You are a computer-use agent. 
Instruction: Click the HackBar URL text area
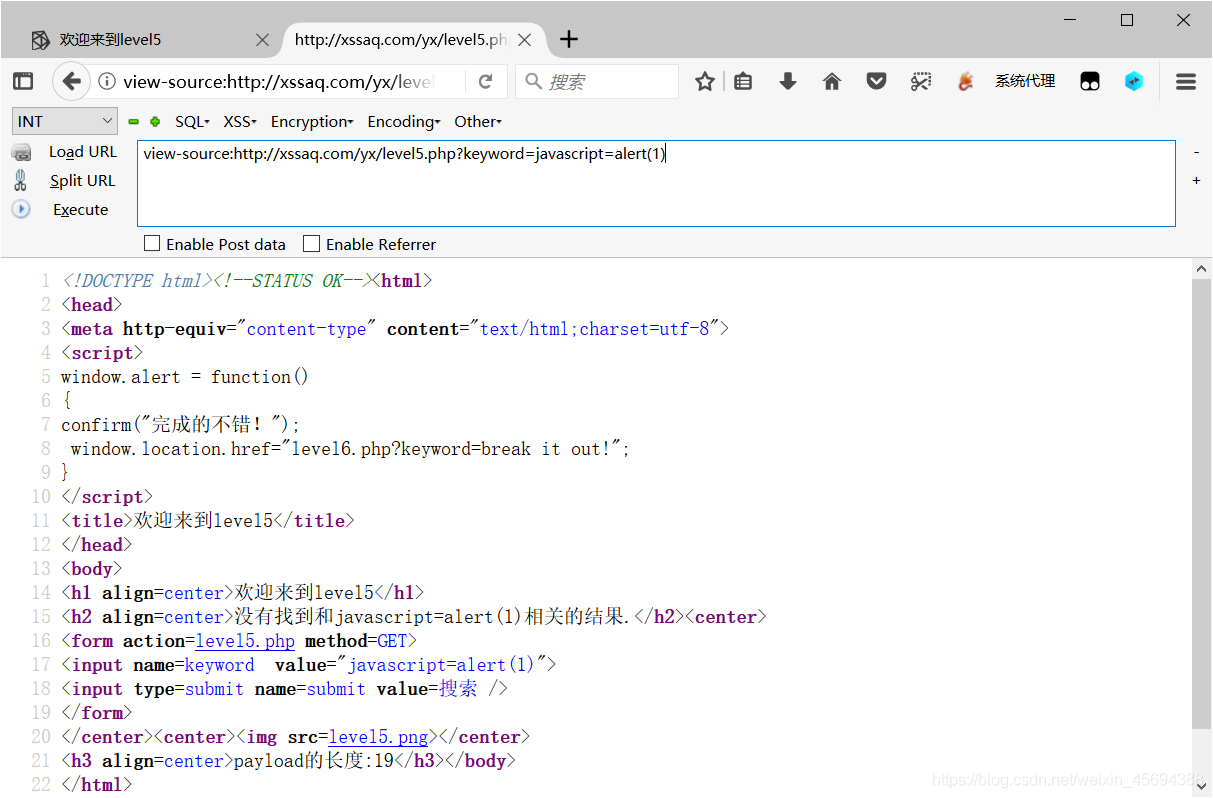click(x=656, y=183)
